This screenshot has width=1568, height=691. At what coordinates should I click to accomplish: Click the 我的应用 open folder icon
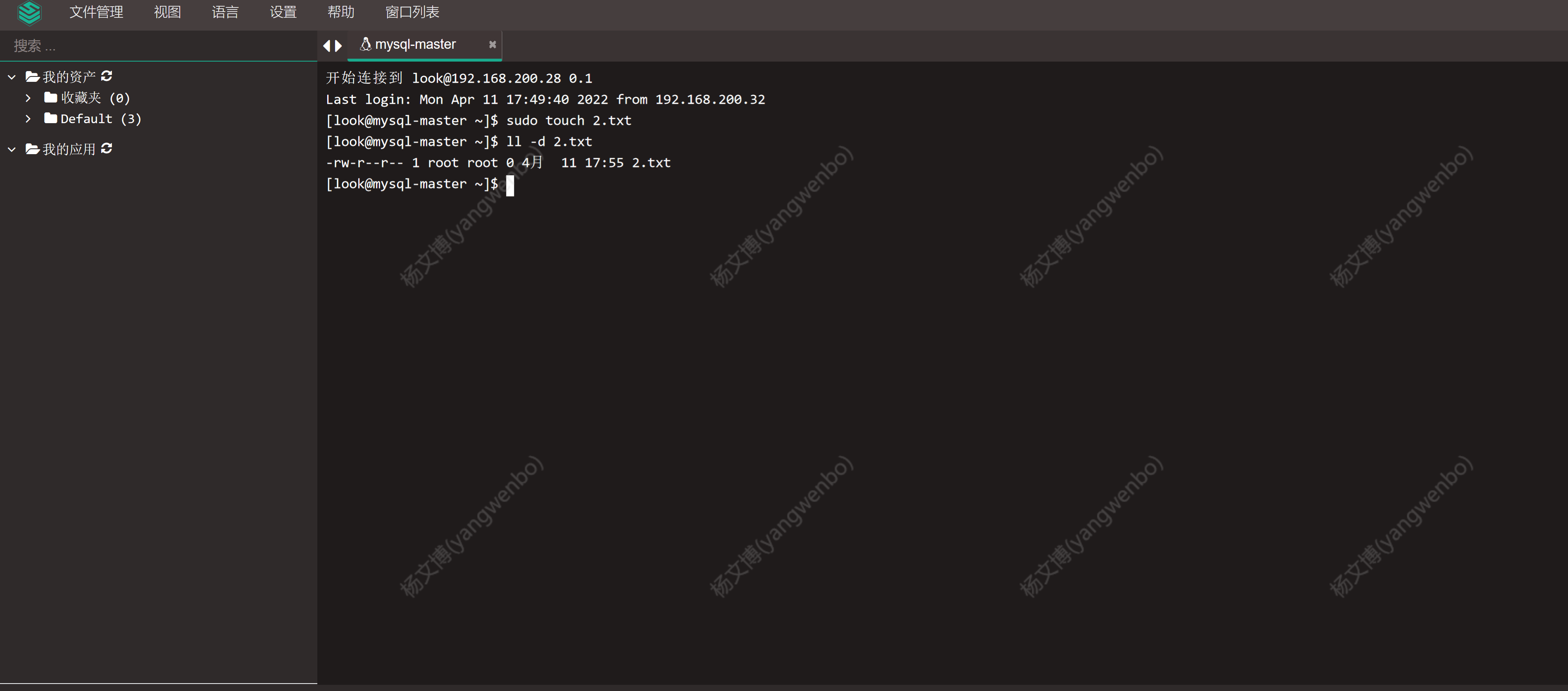[x=32, y=149]
